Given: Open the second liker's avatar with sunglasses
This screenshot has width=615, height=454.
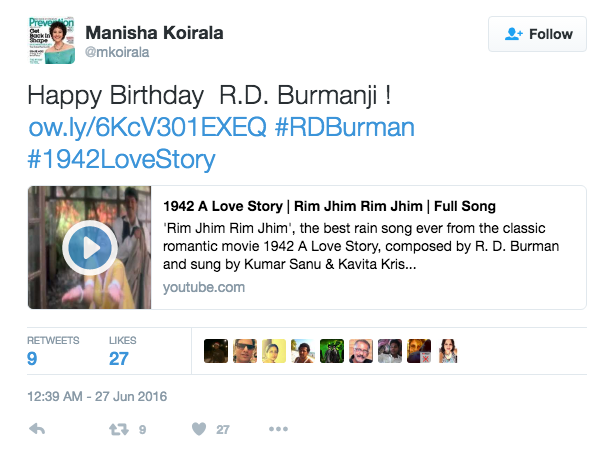Looking at the screenshot, I should click(244, 350).
